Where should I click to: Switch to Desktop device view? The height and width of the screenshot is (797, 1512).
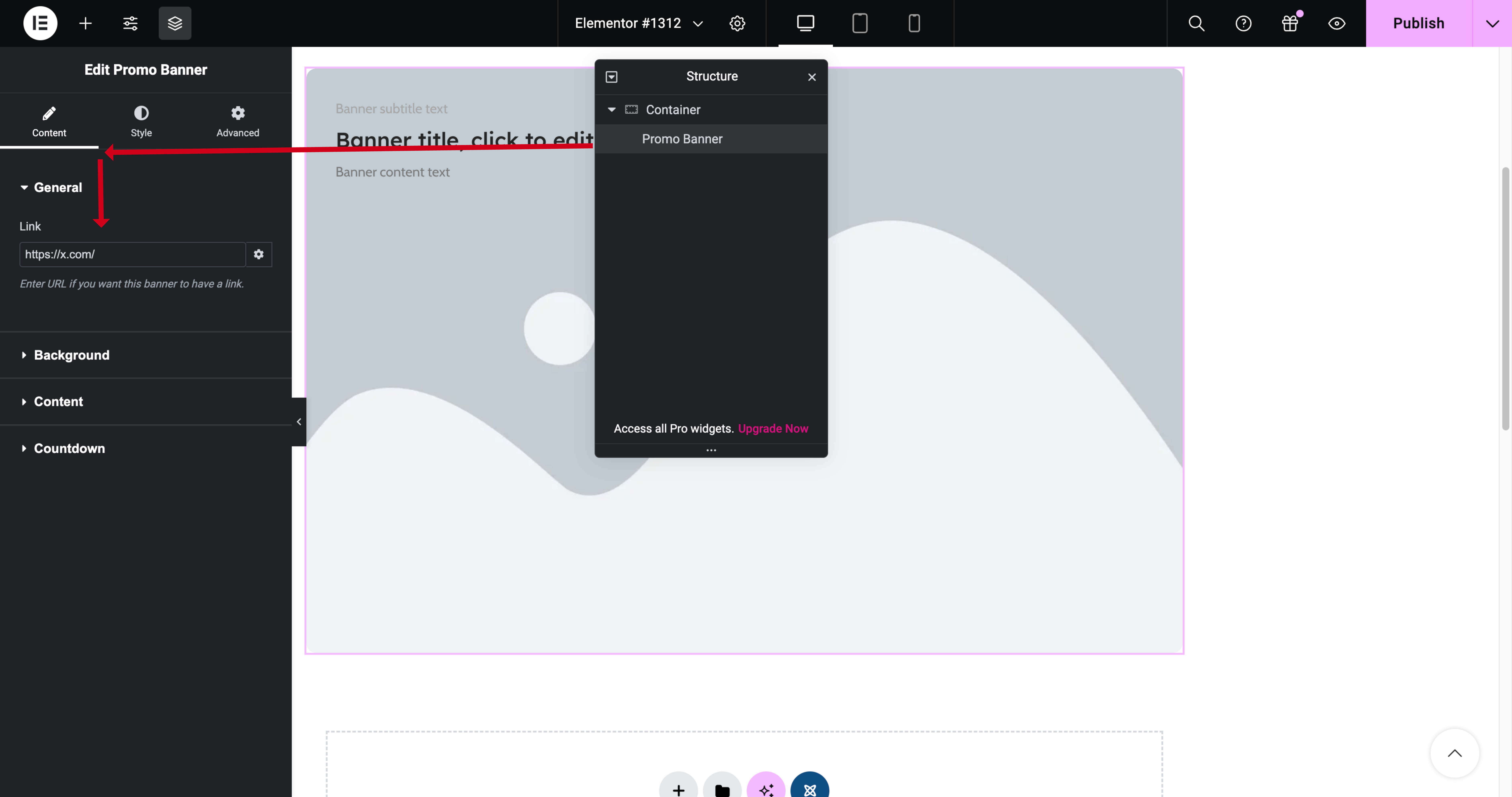pyautogui.click(x=805, y=24)
